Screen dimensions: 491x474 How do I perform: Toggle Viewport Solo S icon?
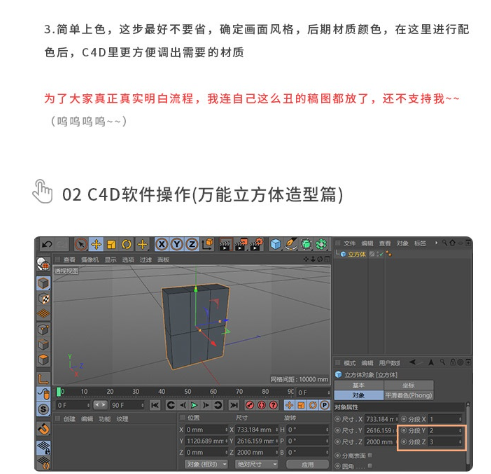(44, 409)
